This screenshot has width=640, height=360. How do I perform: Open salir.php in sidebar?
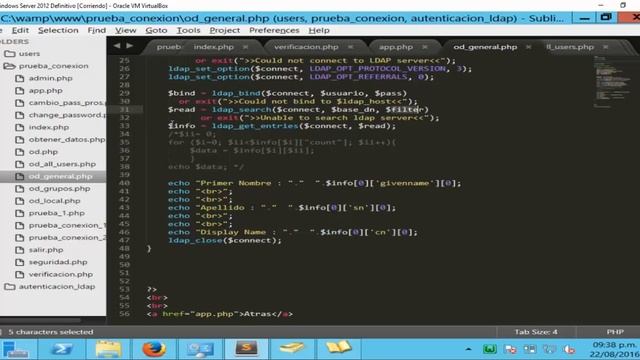[46, 249]
